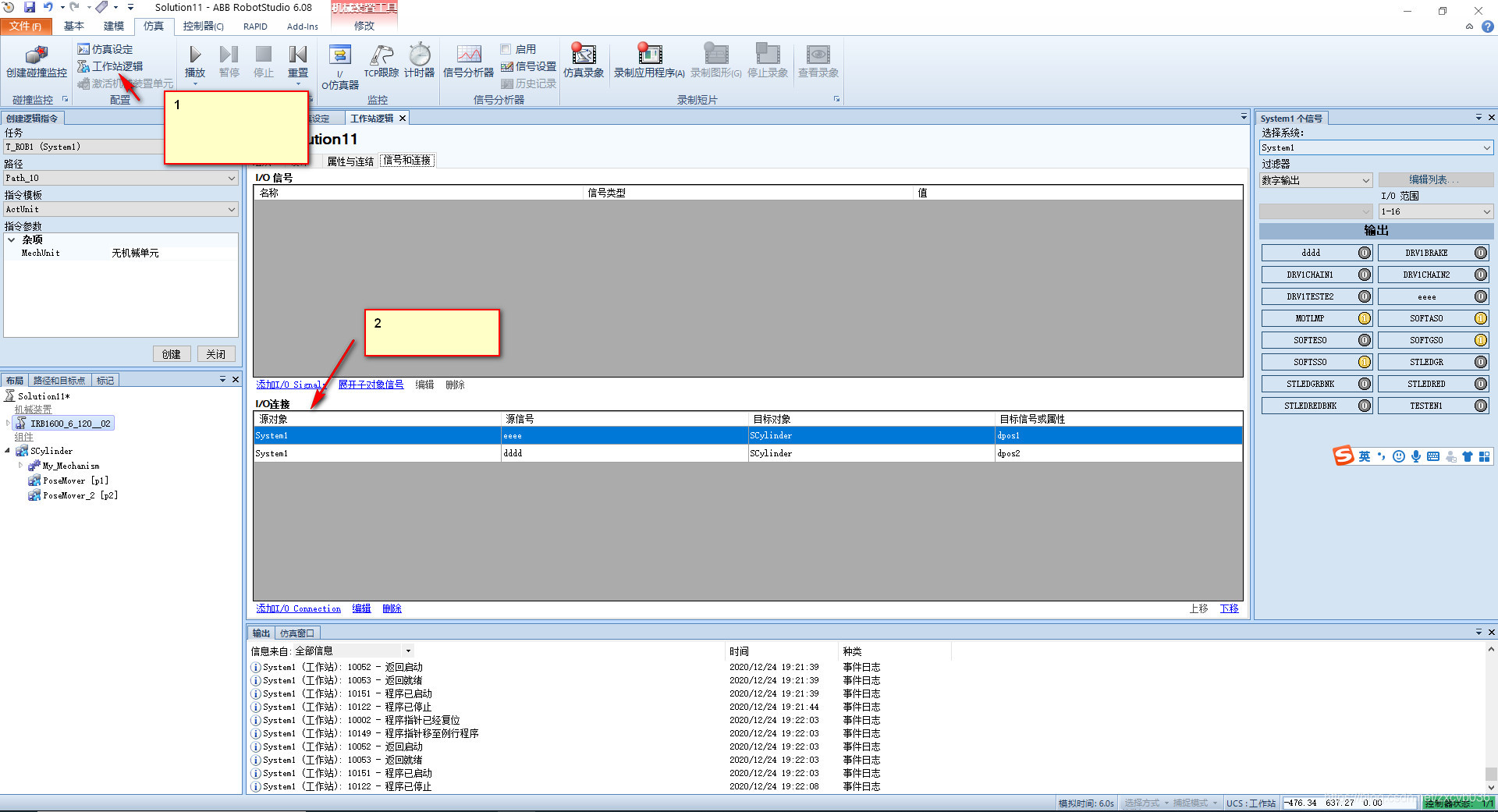Click the 编辑列表 button
1498x812 pixels.
click(x=1436, y=180)
